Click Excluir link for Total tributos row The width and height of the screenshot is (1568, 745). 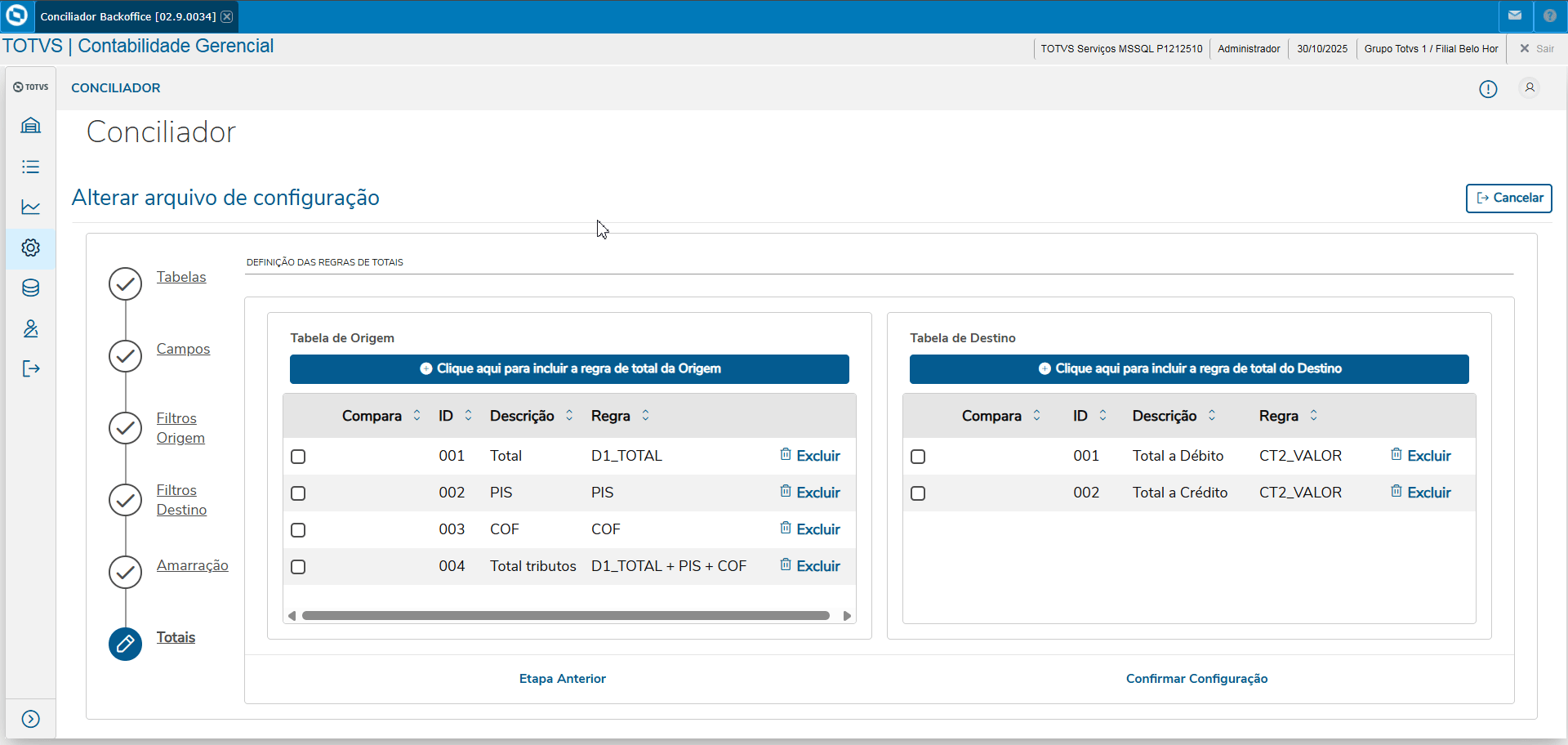point(818,566)
